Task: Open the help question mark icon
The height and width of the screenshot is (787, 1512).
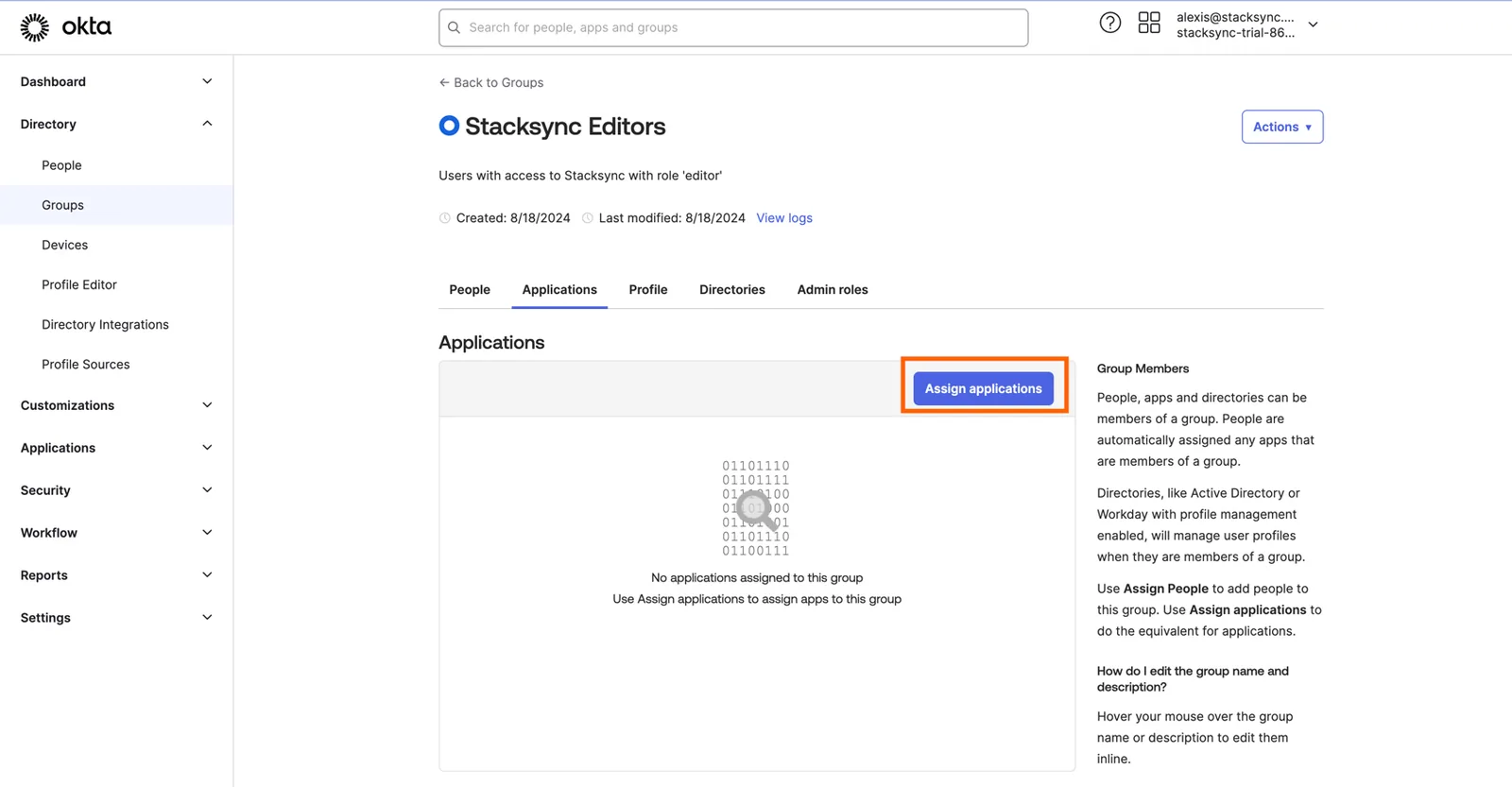Action: [1110, 23]
